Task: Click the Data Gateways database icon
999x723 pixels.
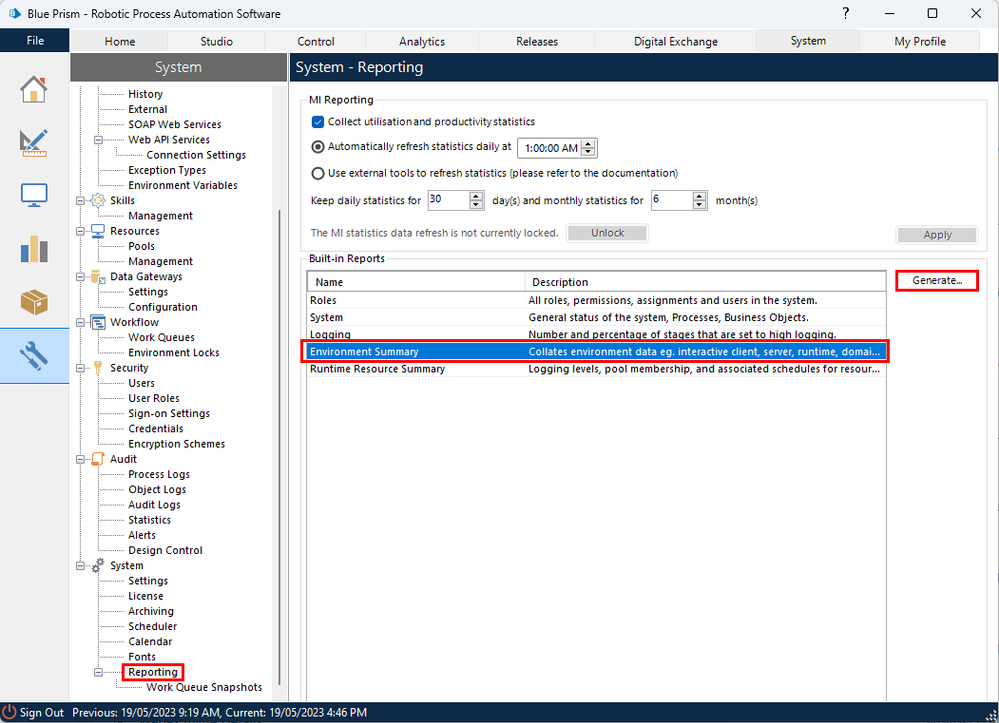Action: click(97, 276)
